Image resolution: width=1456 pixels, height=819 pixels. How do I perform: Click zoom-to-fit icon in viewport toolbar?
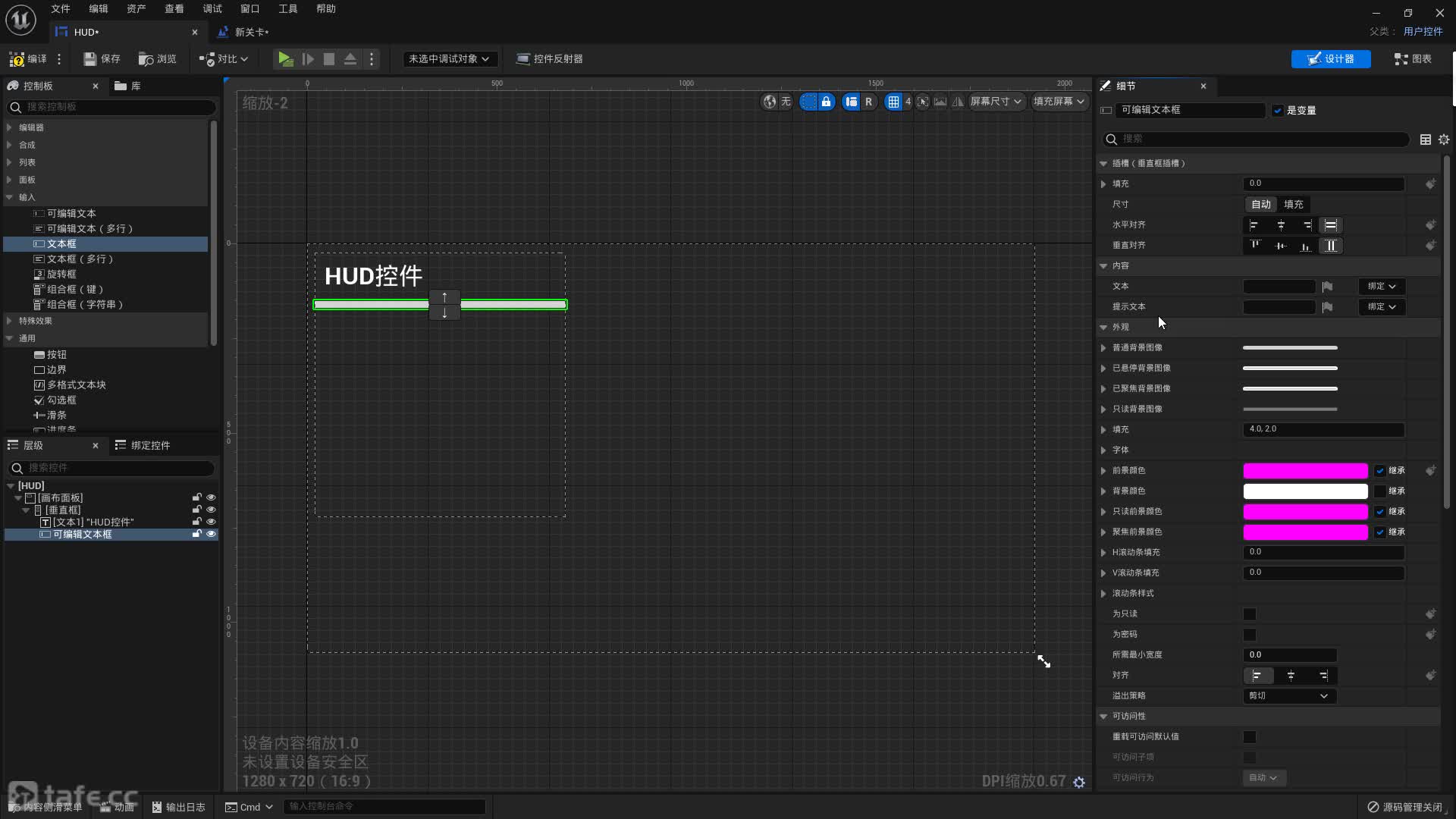pos(922,102)
